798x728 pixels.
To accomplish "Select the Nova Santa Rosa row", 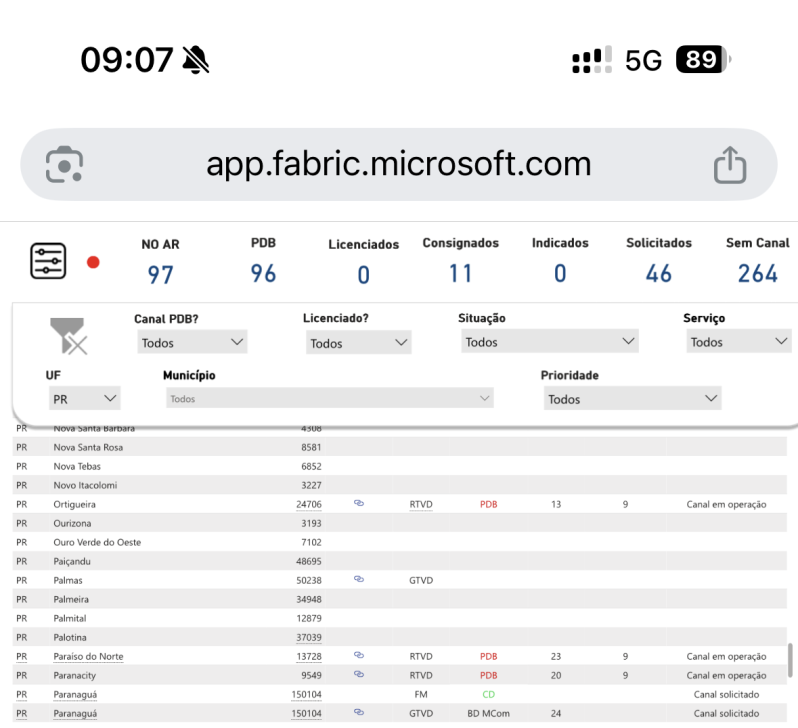I will (x=400, y=447).
